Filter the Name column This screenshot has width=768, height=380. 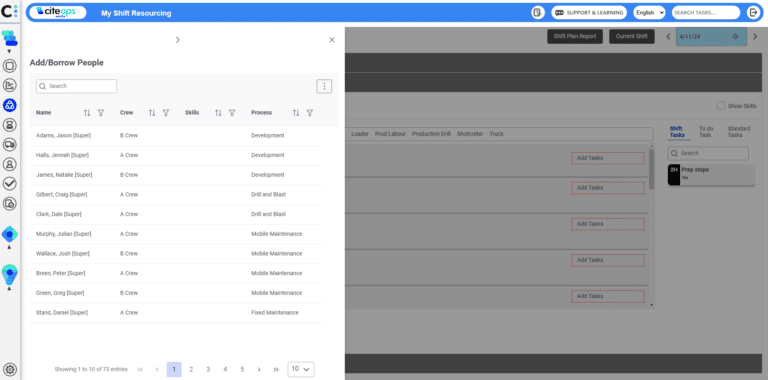pyautogui.click(x=101, y=113)
